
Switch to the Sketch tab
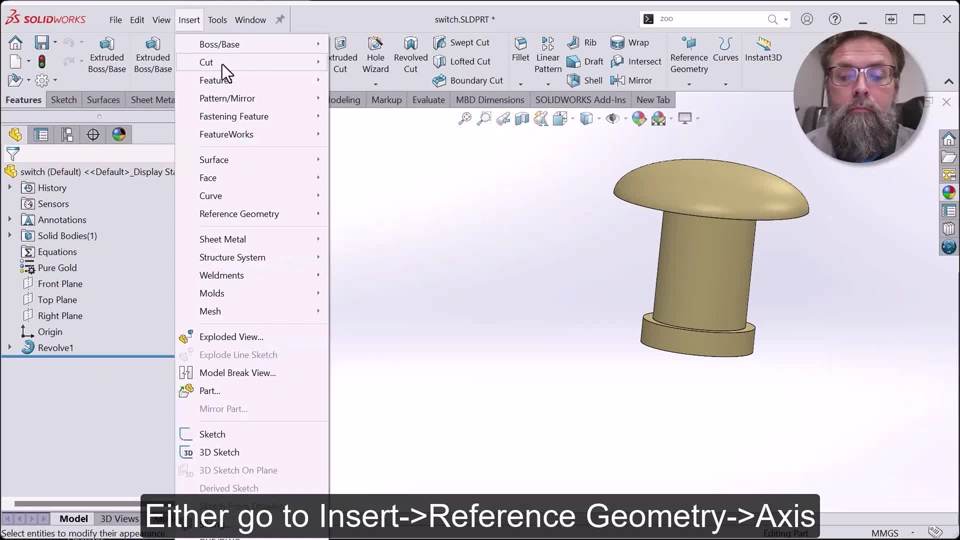pyautogui.click(x=64, y=99)
